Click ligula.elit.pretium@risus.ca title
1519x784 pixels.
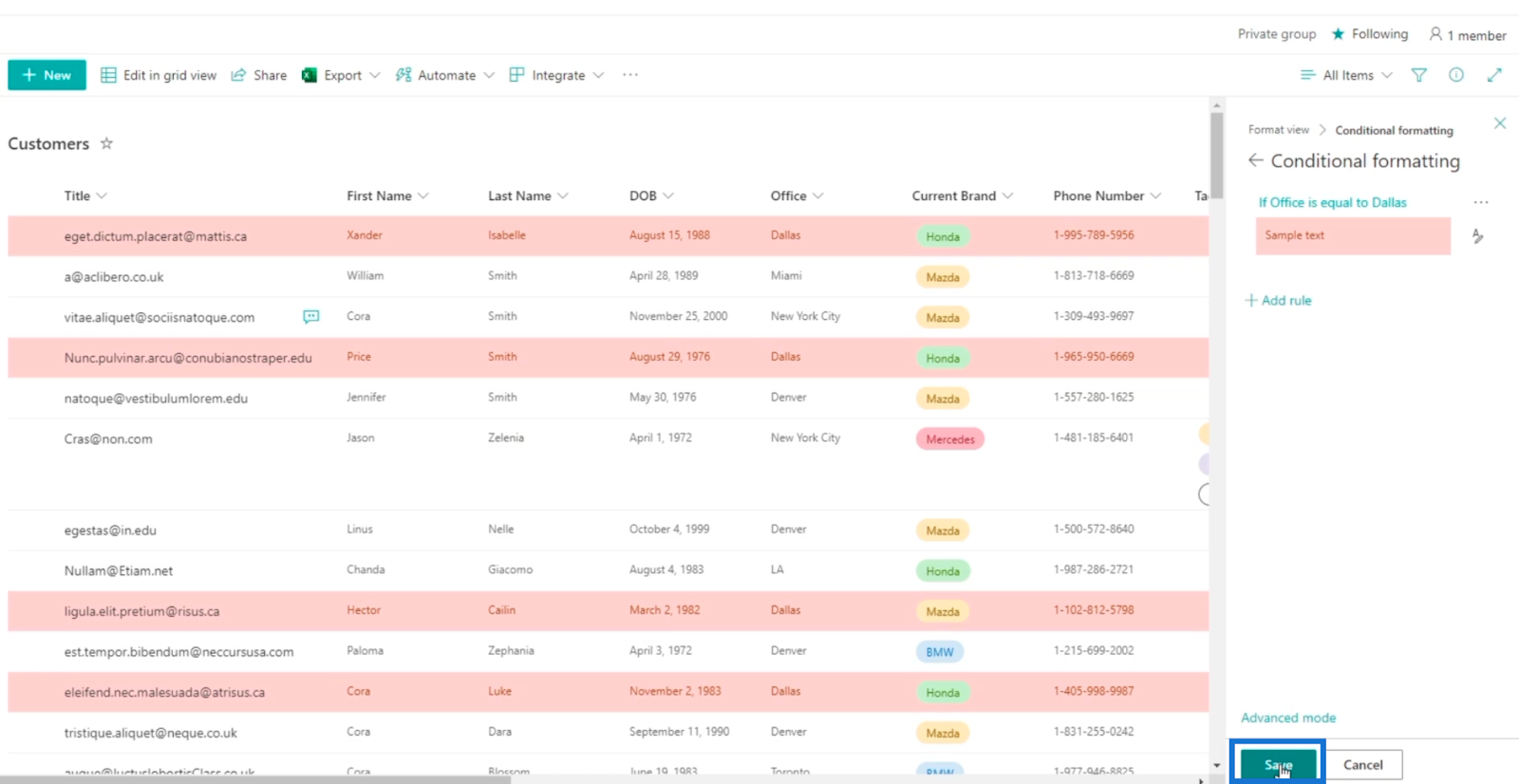(141, 611)
